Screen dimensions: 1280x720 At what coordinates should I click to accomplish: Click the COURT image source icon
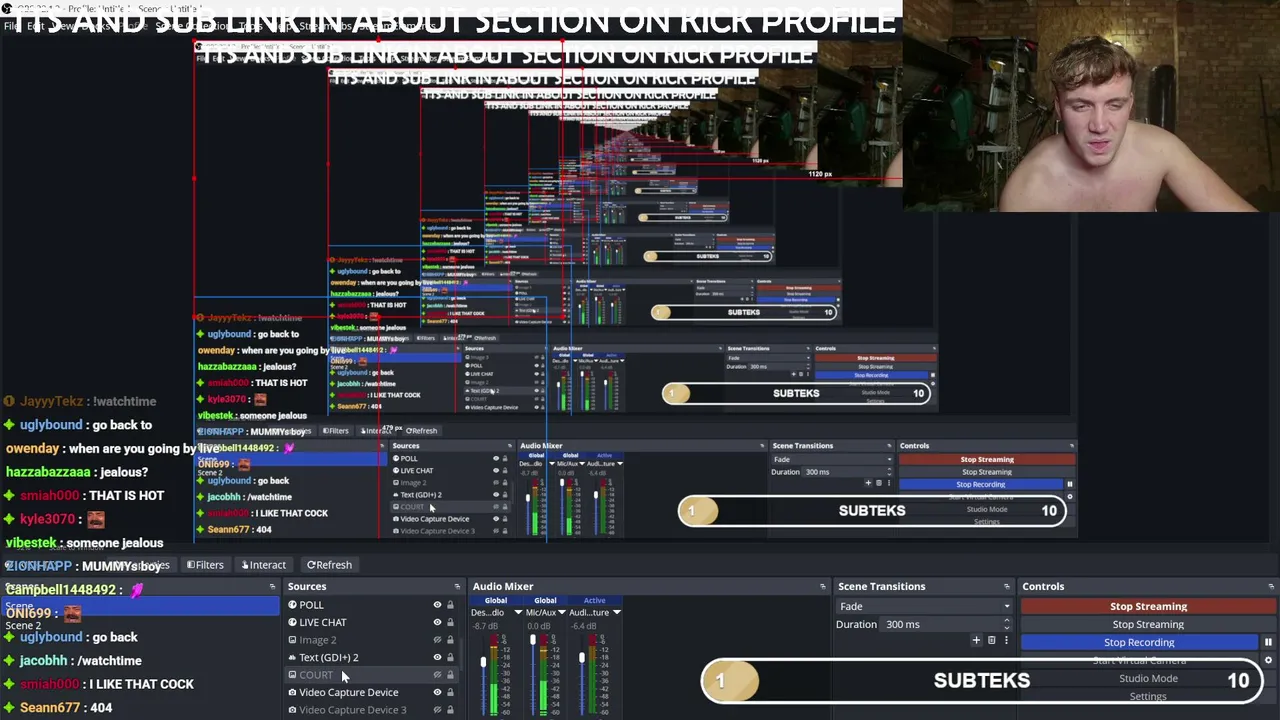click(x=292, y=675)
